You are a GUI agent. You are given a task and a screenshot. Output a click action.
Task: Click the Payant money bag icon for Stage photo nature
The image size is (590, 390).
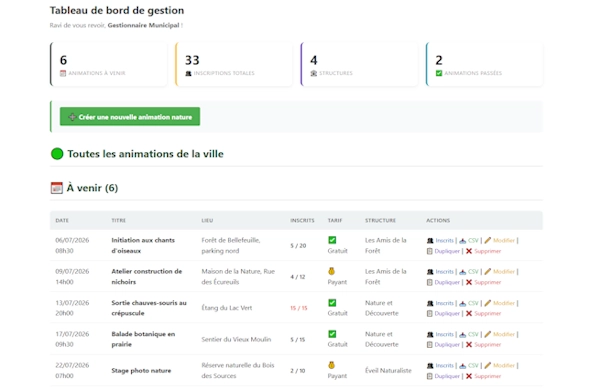point(331,365)
